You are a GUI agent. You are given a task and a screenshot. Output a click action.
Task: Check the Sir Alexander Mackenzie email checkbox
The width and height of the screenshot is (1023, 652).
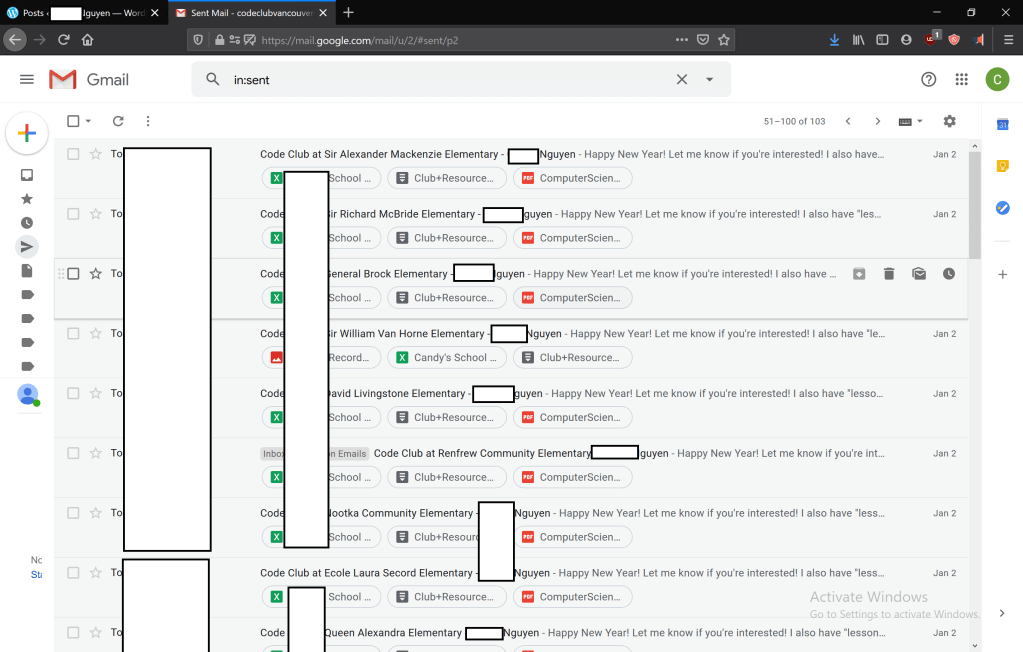(73, 154)
